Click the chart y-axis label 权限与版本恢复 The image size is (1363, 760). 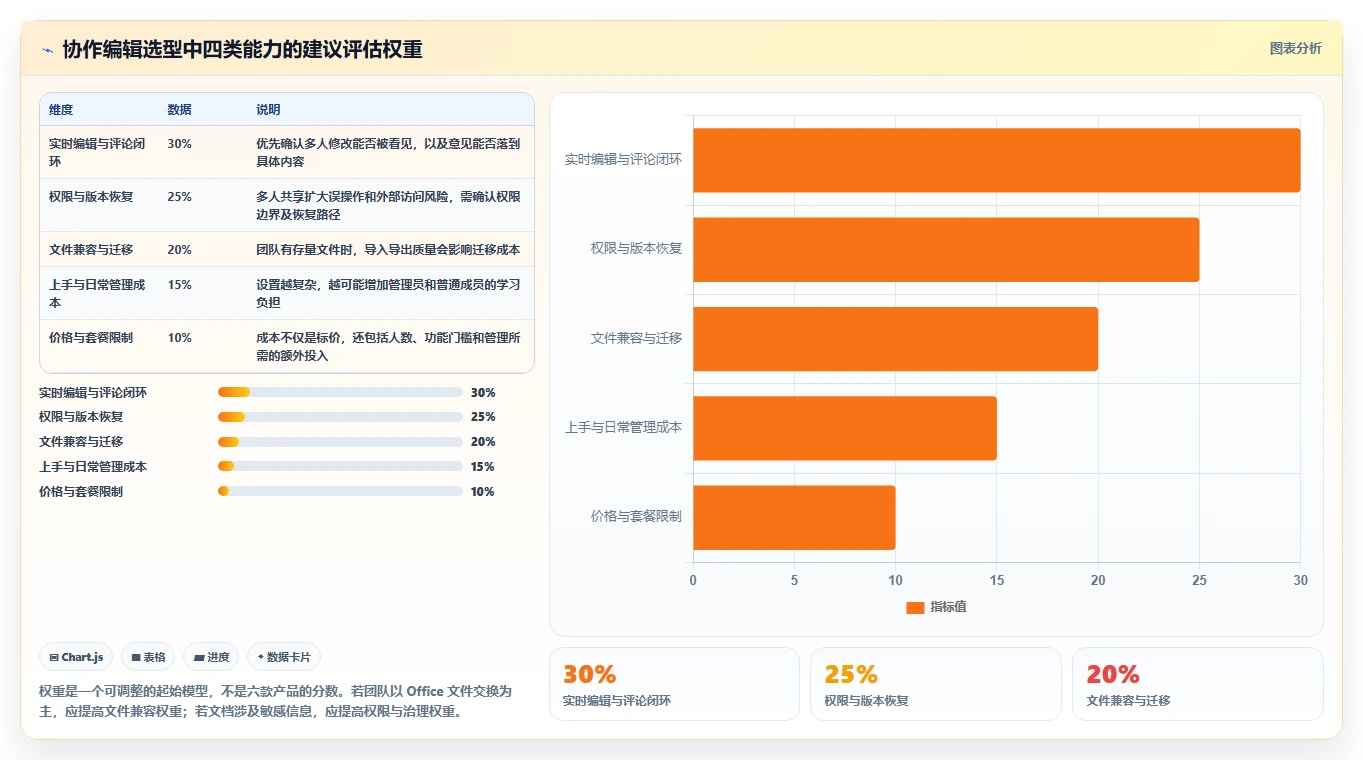[636, 248]
